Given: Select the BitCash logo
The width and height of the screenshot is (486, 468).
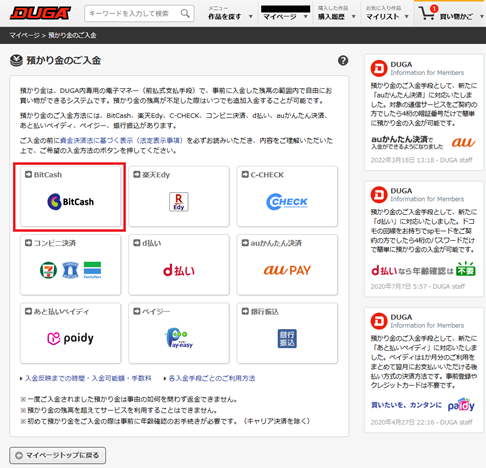Looking at the screenshot, I should (71, 202).
